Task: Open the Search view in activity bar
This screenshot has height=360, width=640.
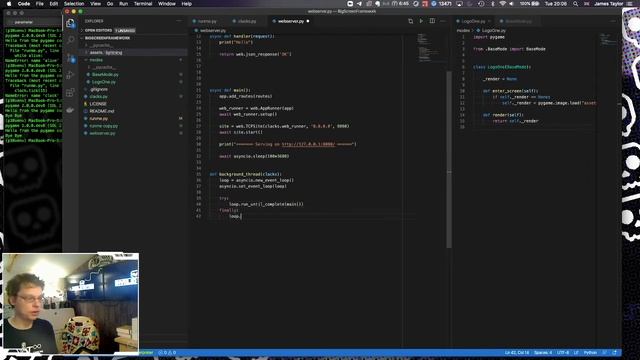Action: pyautogui.click(x=71, y=40)
